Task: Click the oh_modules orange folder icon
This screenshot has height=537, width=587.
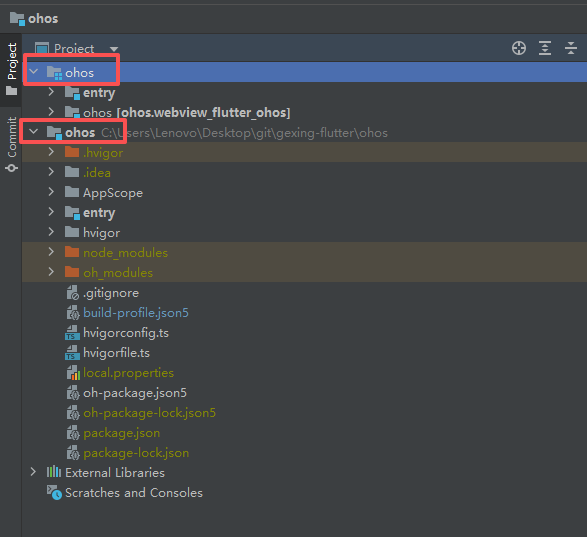Action: tap(72, 272)
